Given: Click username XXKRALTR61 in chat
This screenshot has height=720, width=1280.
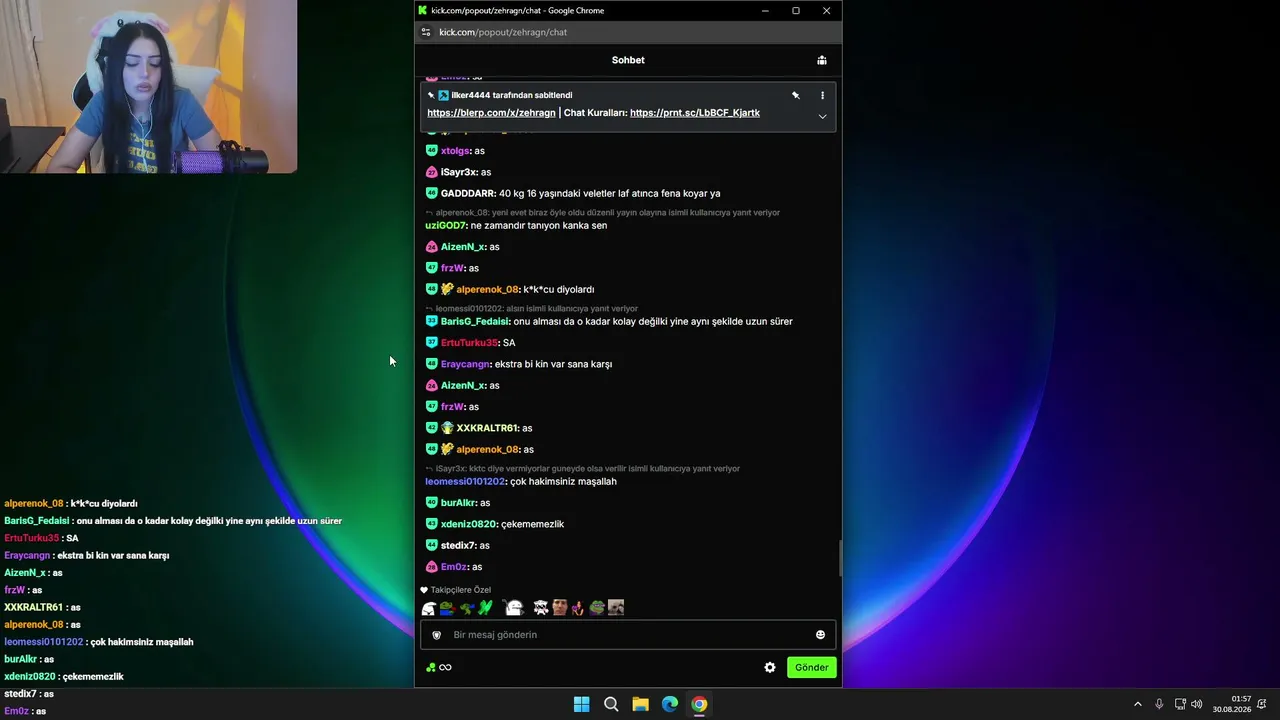Looking at the screenshot, I should 488,428.
